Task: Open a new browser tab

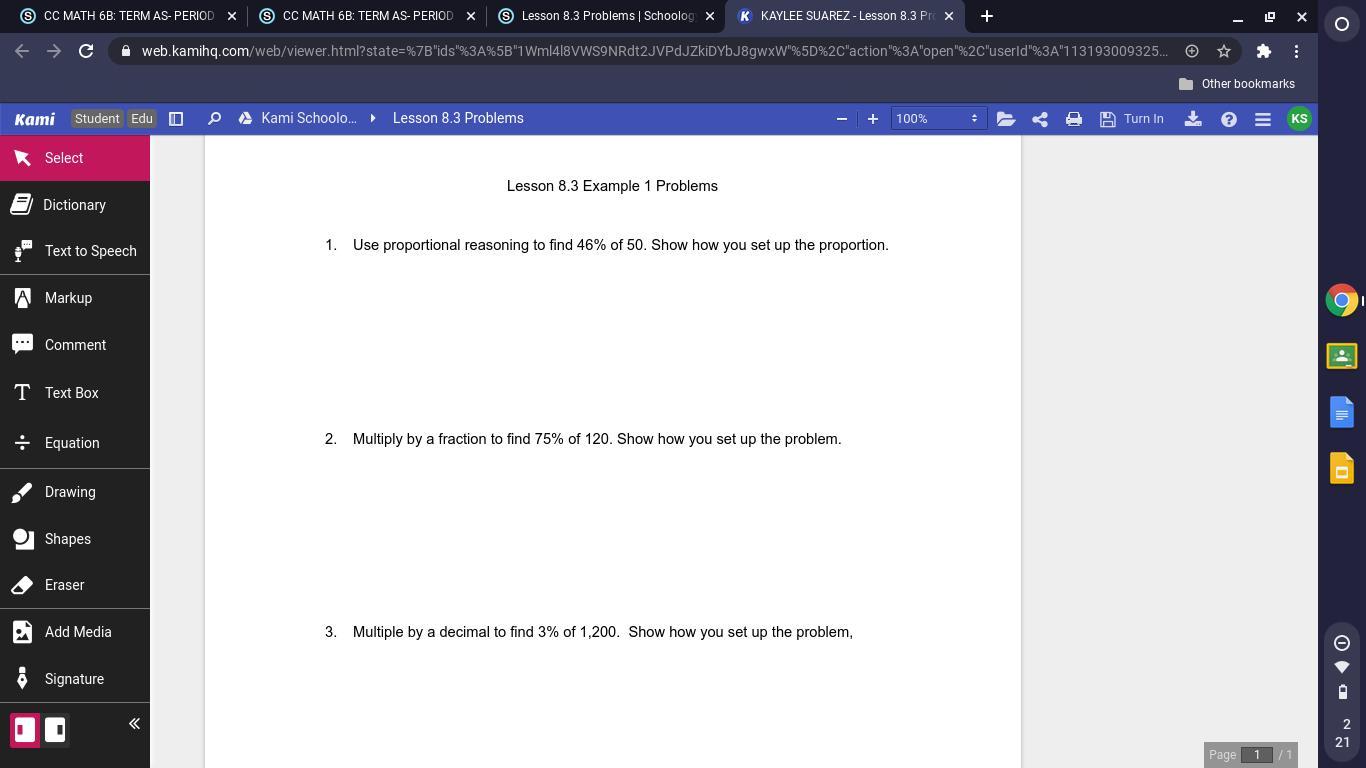Action: (x=987, y=16)
